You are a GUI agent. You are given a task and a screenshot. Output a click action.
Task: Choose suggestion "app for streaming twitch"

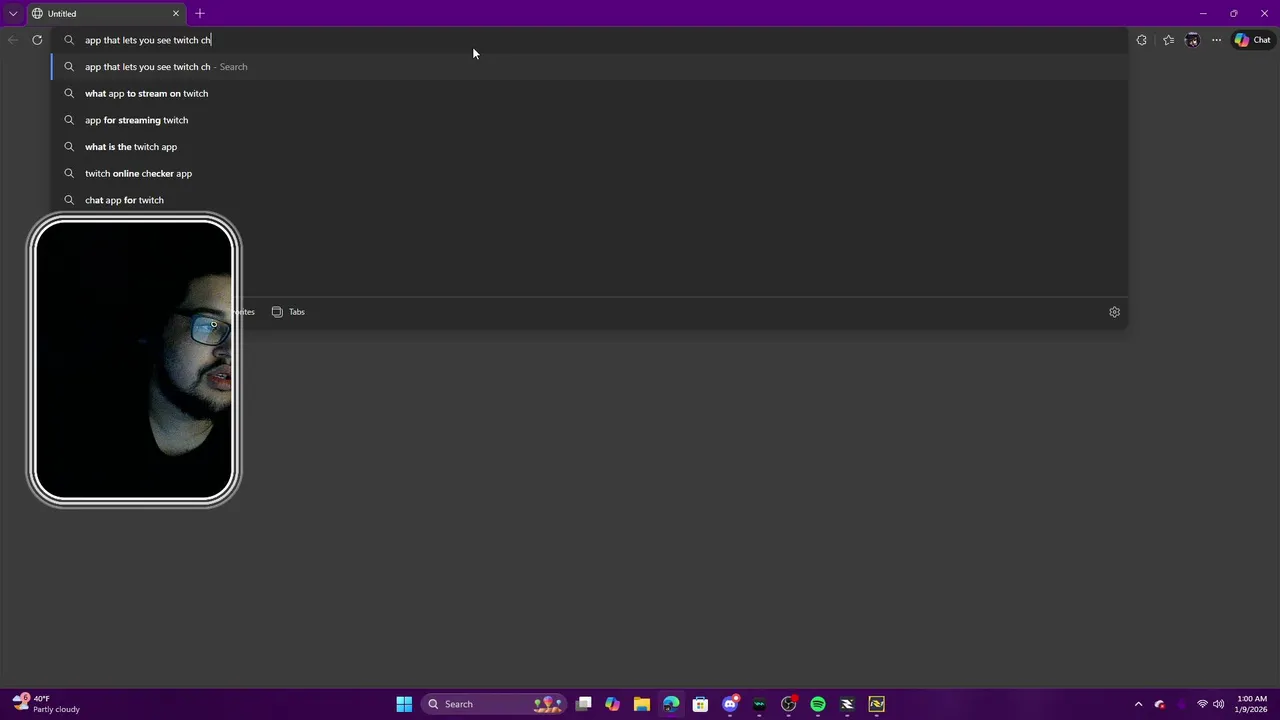point(590,120)
